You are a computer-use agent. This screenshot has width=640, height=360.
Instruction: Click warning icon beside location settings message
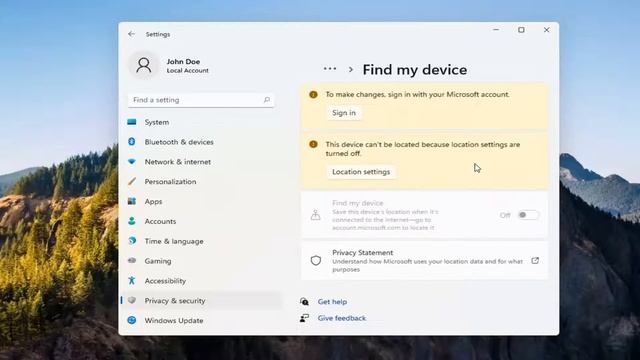pos(313,144)
